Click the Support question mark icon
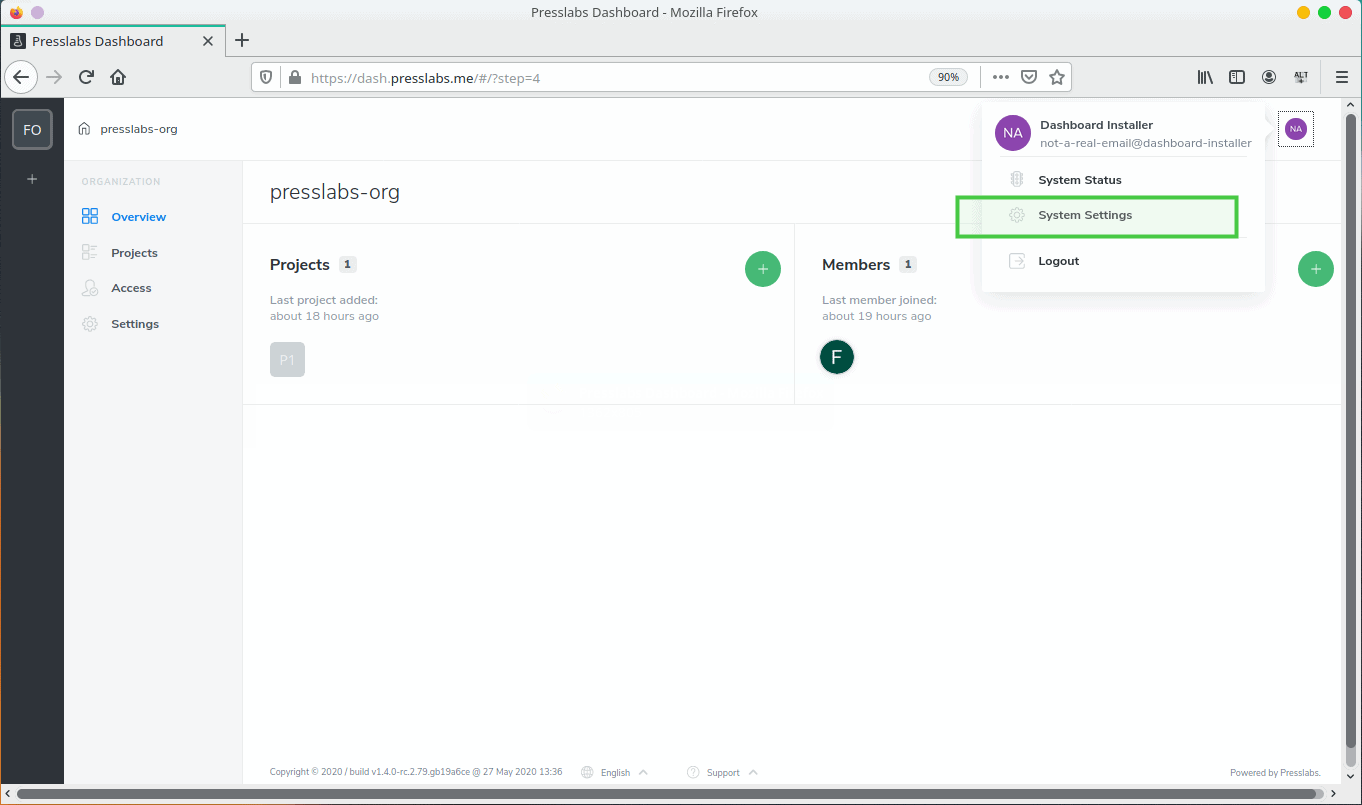 tap(693, 772)
